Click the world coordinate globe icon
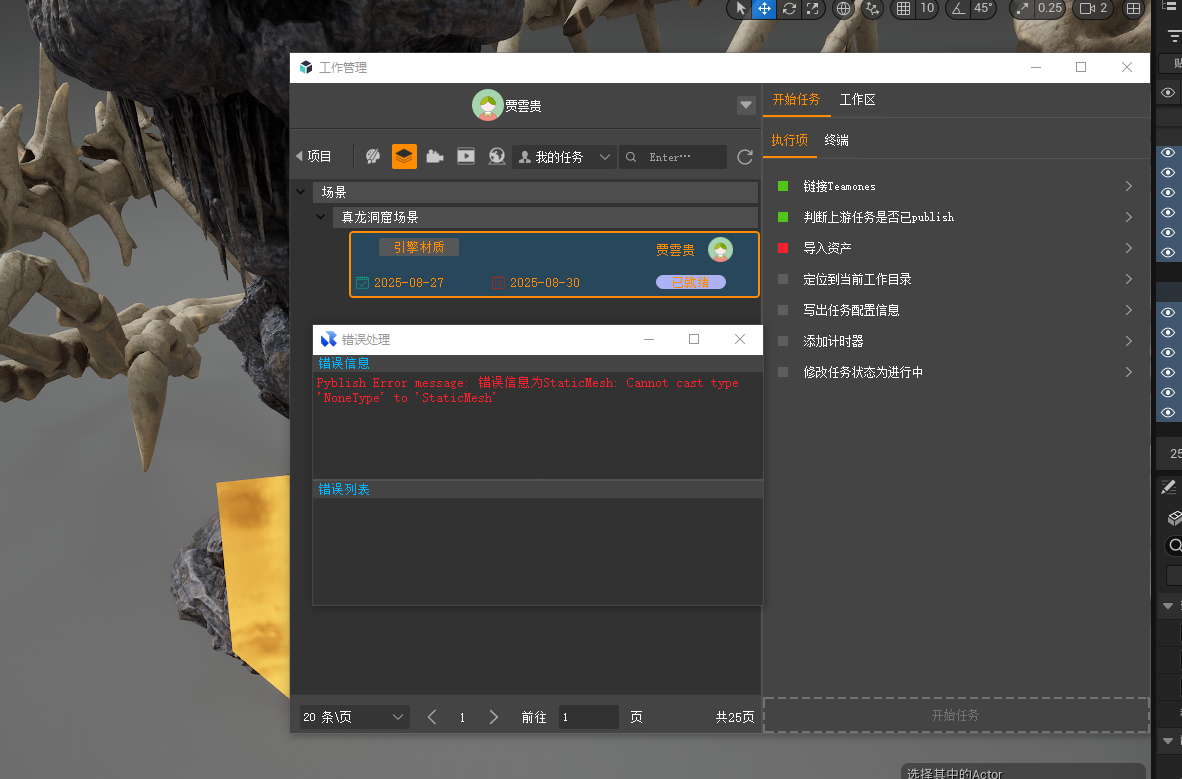1182x779 pixels. click(844, 9)
